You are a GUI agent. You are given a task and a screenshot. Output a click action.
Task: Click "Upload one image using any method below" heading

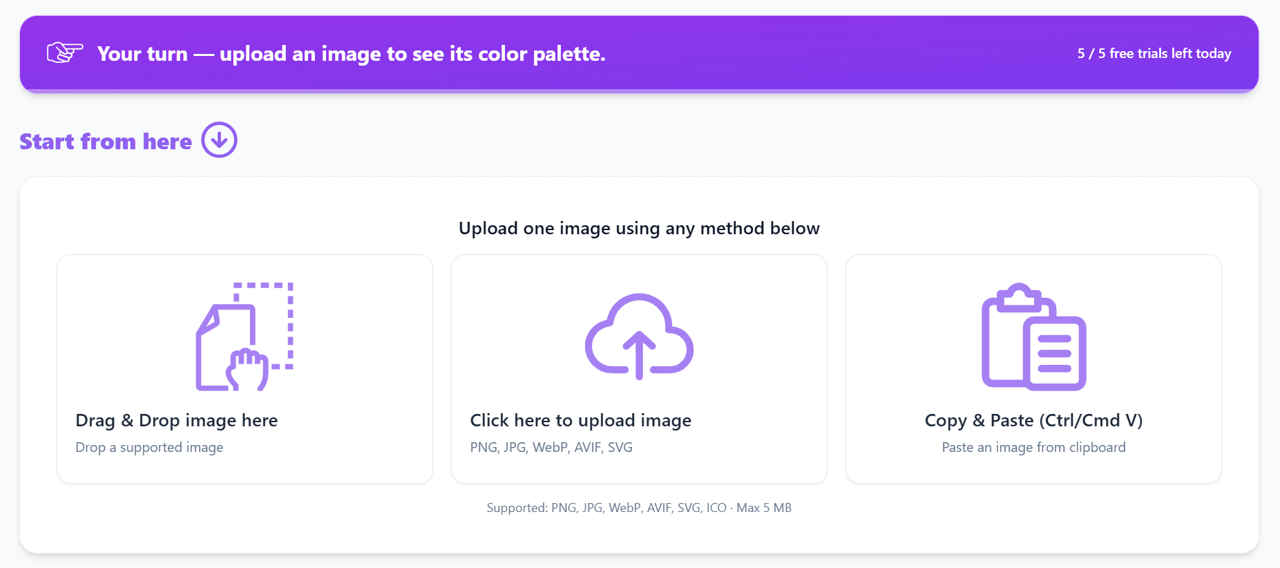pos(639,228)
